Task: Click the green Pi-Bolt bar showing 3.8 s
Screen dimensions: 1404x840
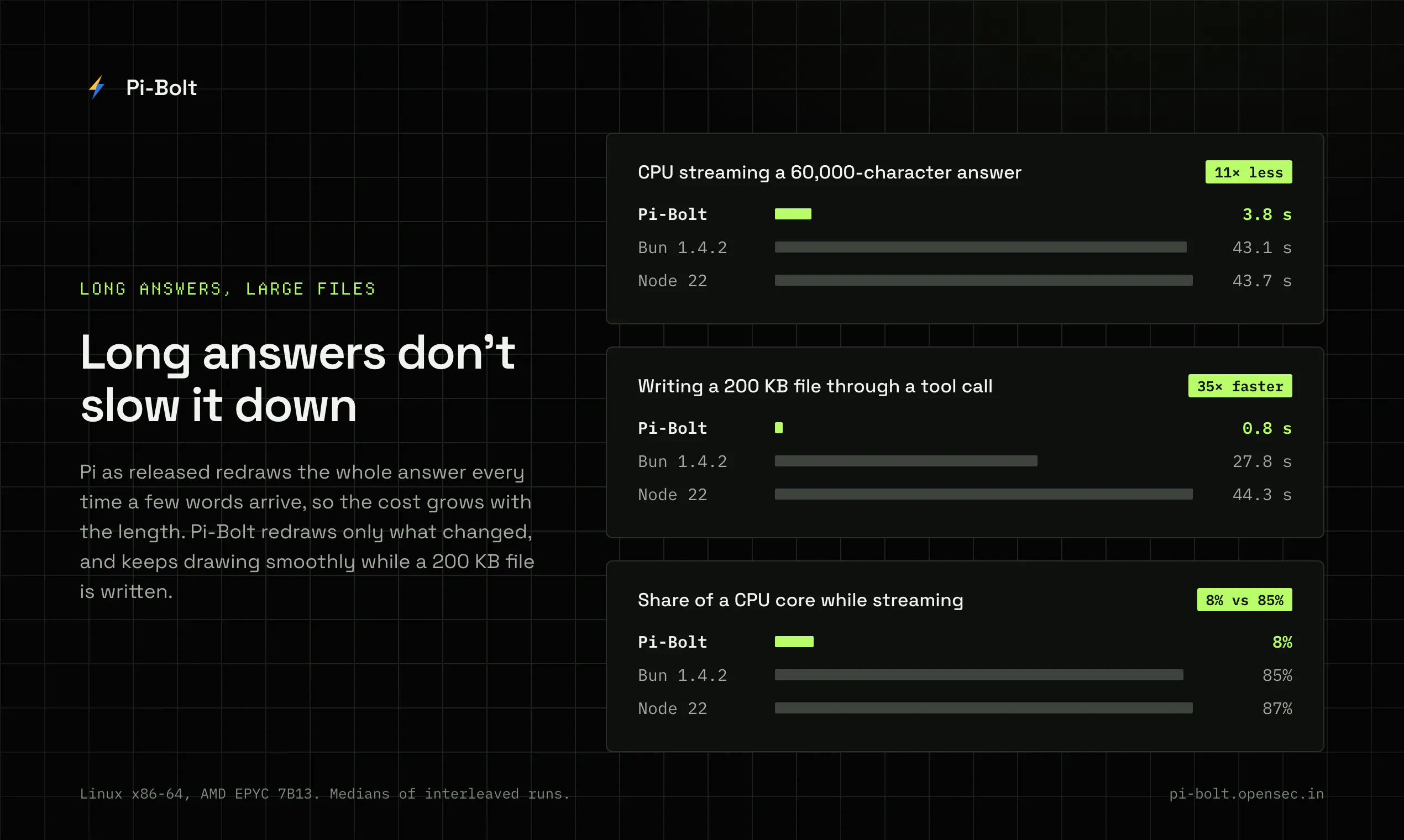Action: tap(793, 214)
